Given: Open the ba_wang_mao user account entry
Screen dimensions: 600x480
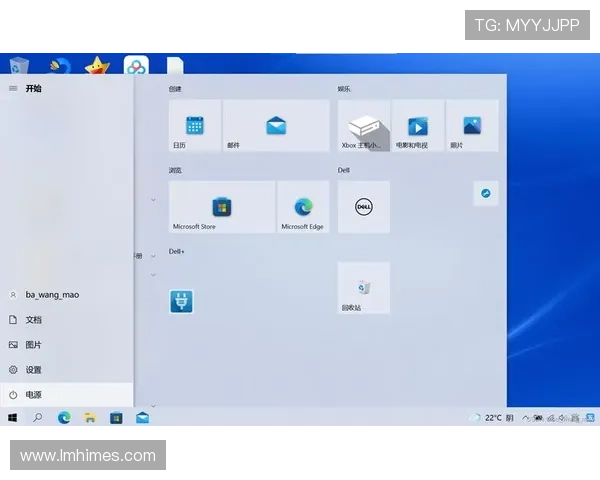Looking at the screenshot, I should [66, 295].
